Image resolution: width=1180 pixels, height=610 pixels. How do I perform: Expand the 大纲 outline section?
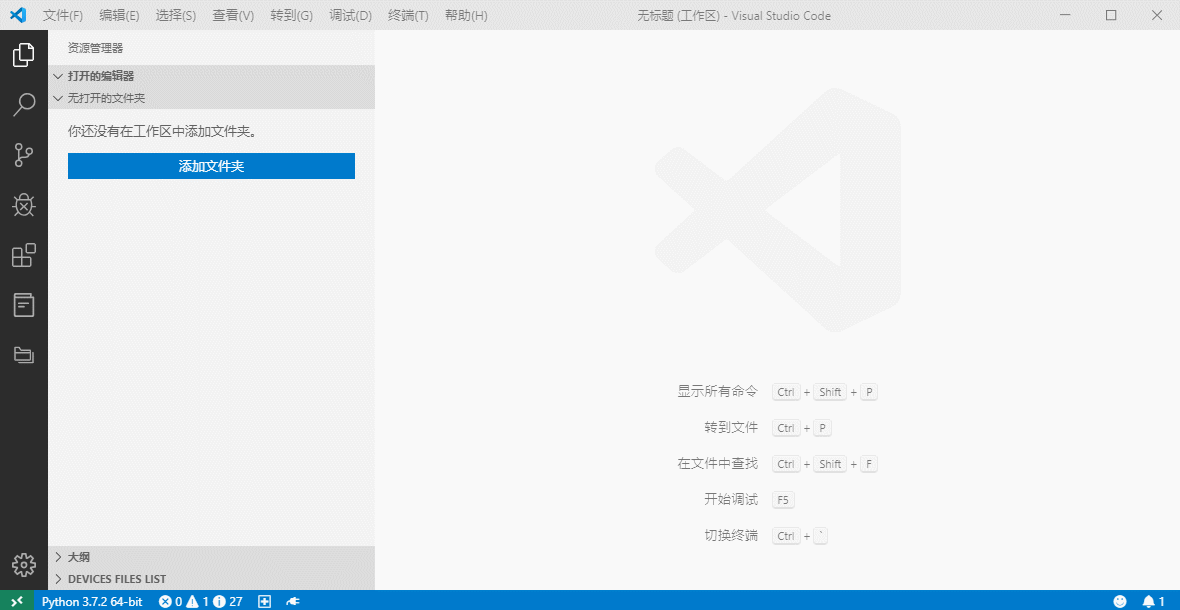(x=78, y=557)
